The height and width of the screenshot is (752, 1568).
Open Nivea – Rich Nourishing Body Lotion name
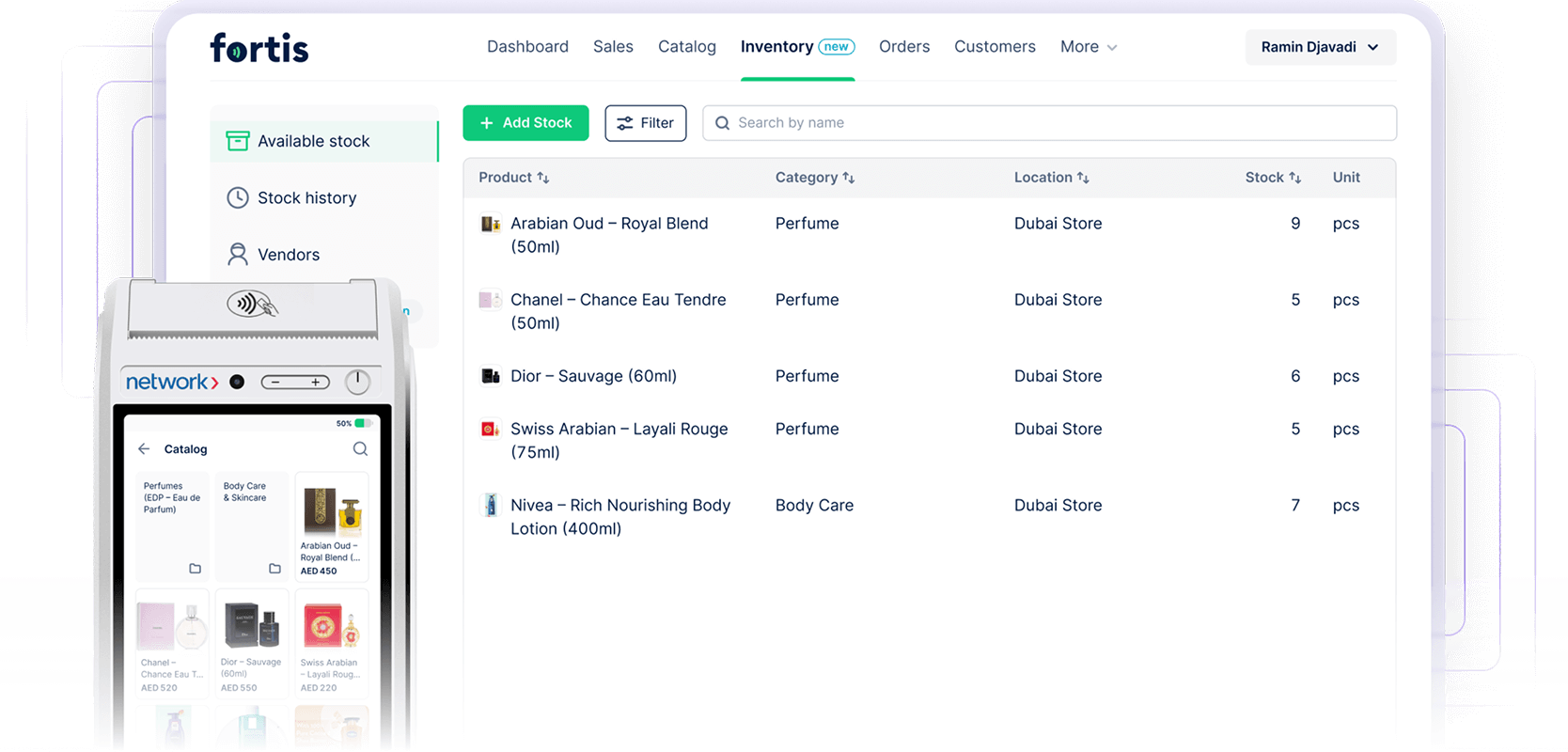[x=620, y=517]
